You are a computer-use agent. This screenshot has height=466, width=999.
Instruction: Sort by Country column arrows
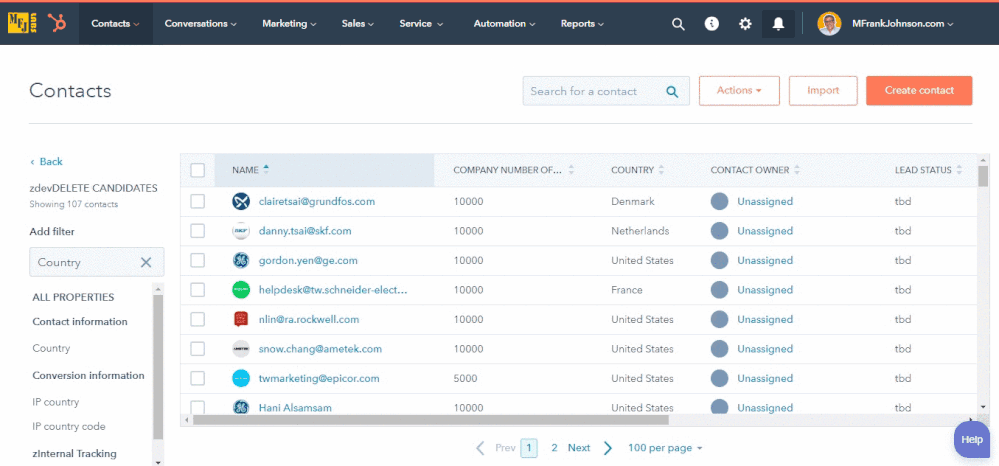tap(662, 170)
